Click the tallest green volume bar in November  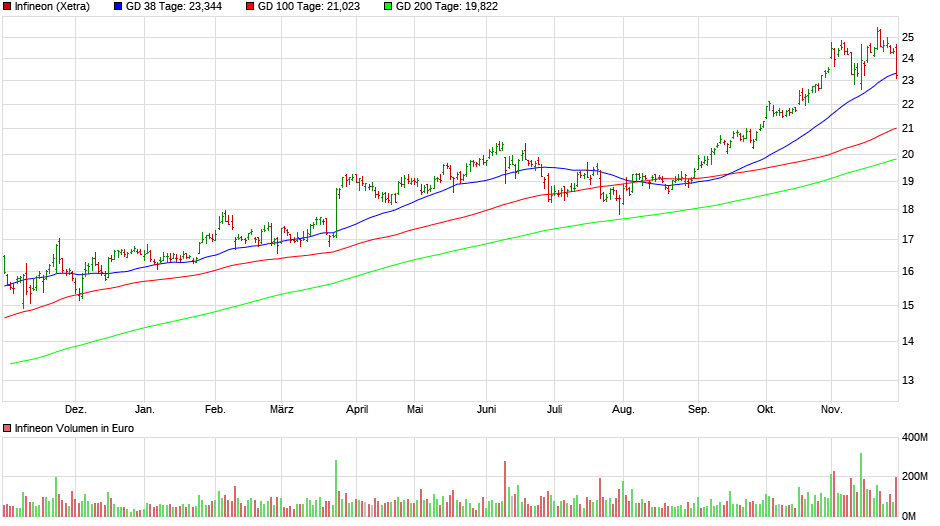861,485
